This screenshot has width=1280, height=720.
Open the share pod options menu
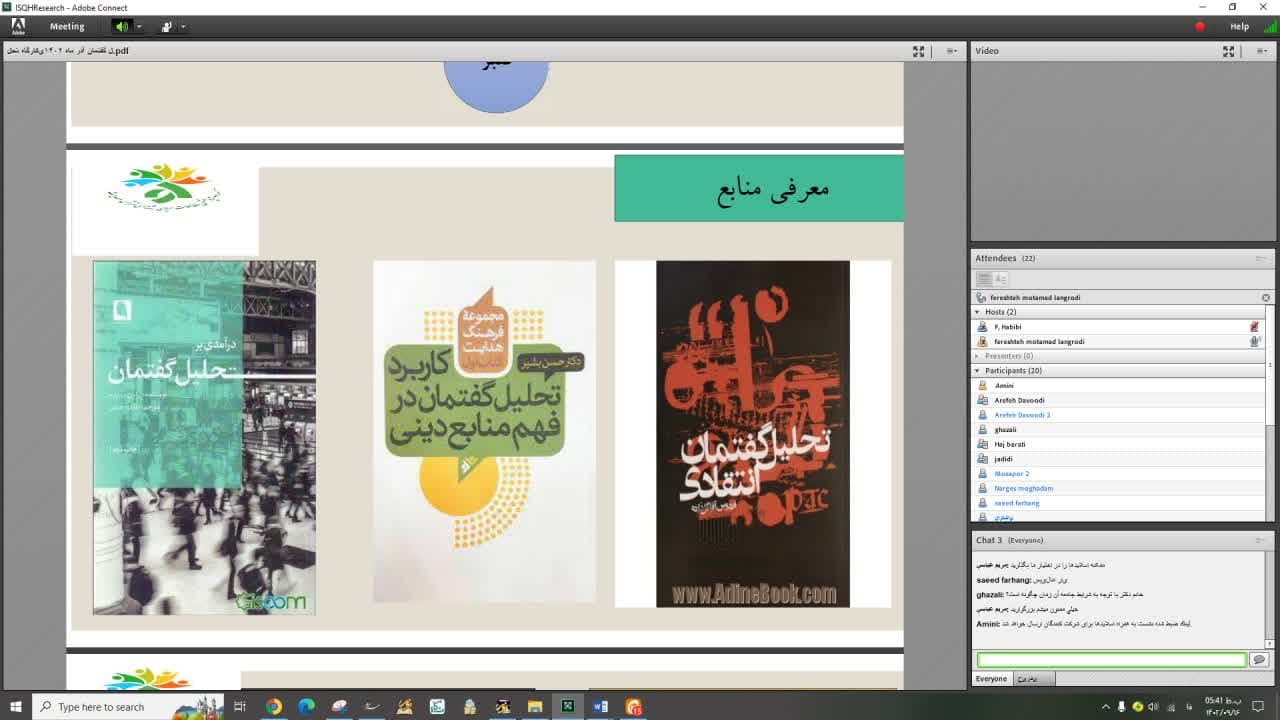click(952, 51)
